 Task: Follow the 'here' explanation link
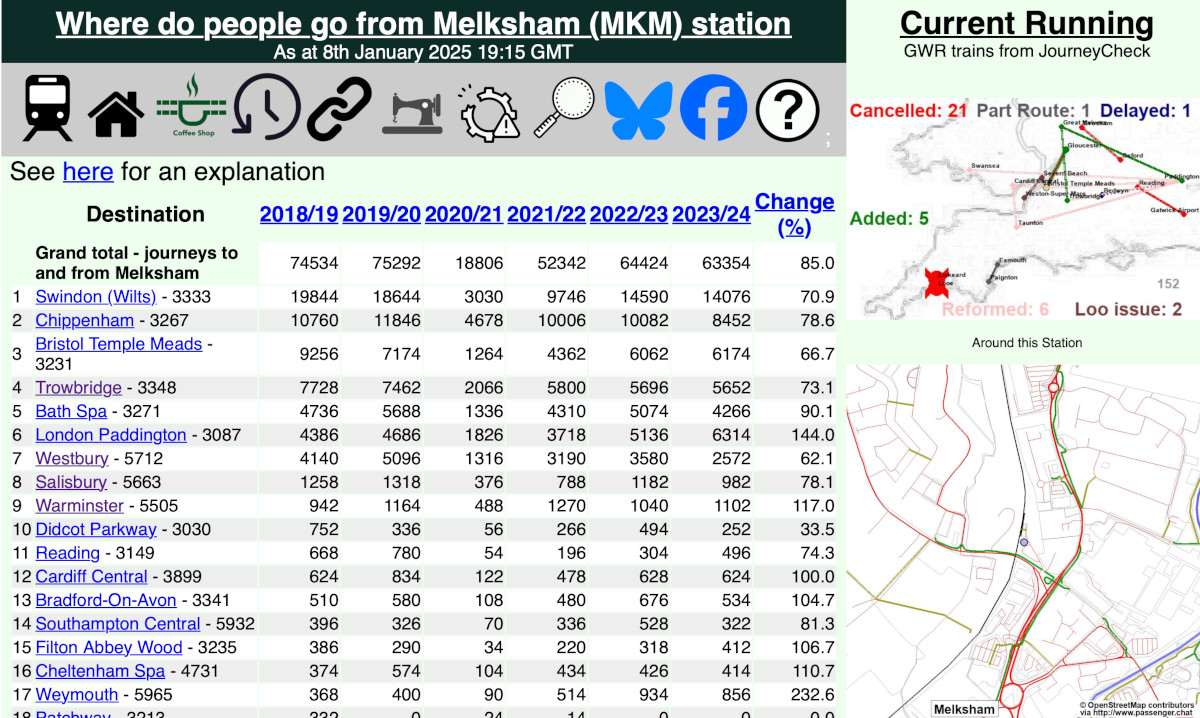pos(87,172)
